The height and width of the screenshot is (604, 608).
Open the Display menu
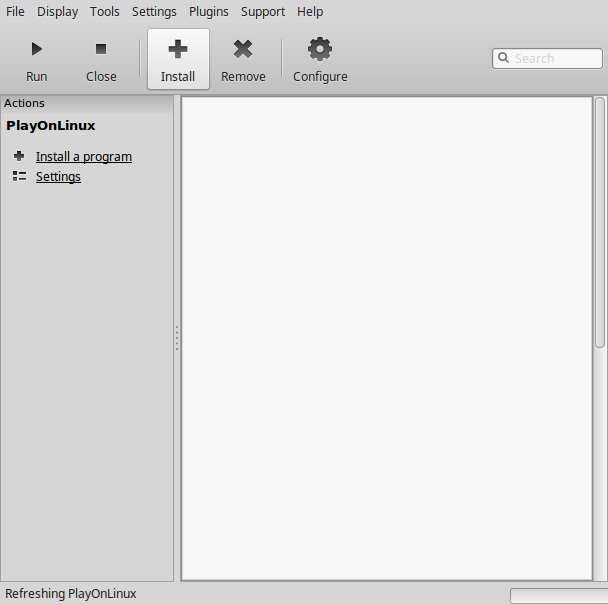pyautogui.click(x=57, y=12)
